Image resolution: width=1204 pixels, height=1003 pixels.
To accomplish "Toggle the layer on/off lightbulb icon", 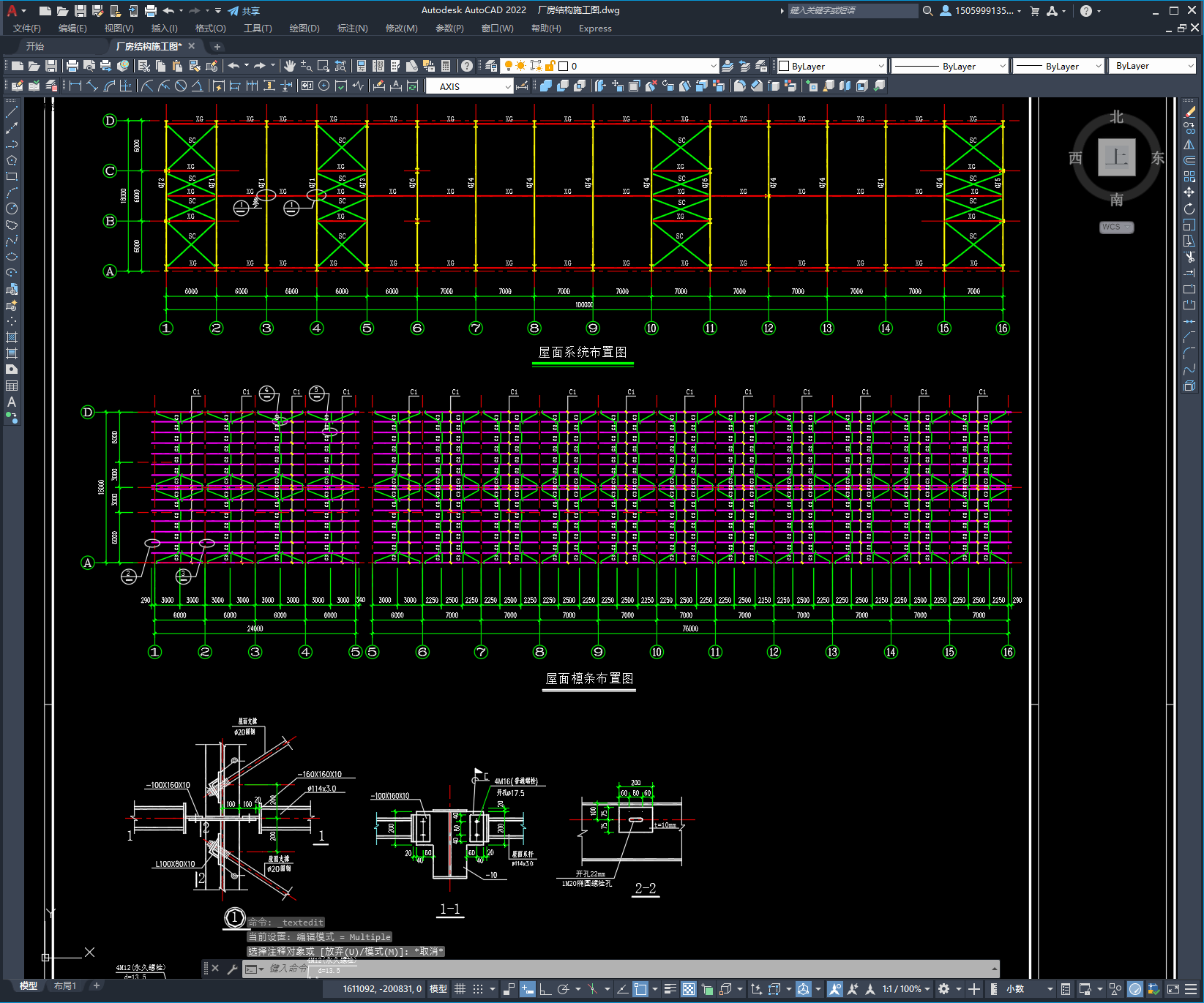I will (x=509, y=66).
